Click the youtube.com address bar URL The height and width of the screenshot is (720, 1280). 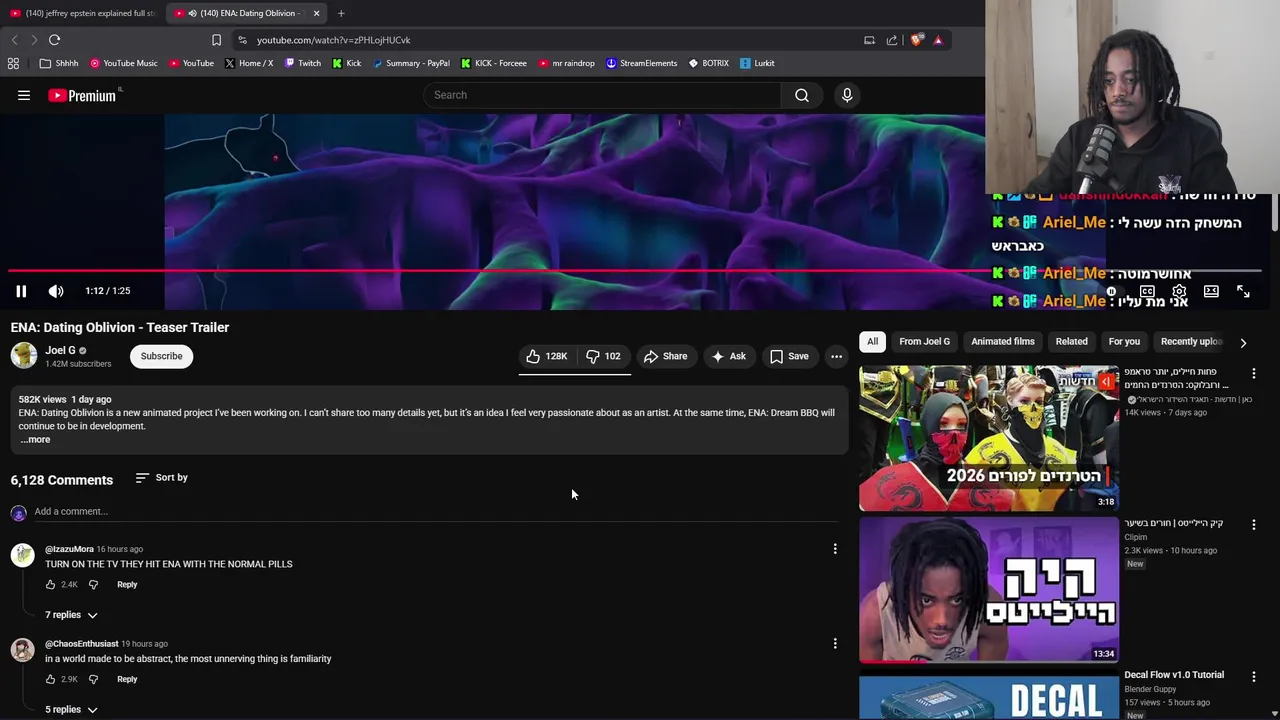coord(333,40)
